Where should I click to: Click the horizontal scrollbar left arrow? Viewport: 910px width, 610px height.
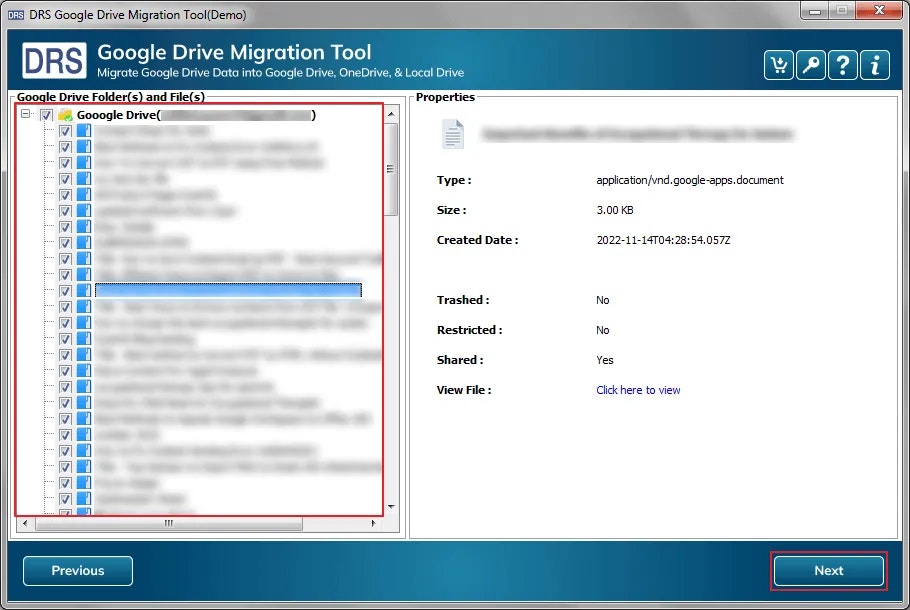(x=25, y=524)
